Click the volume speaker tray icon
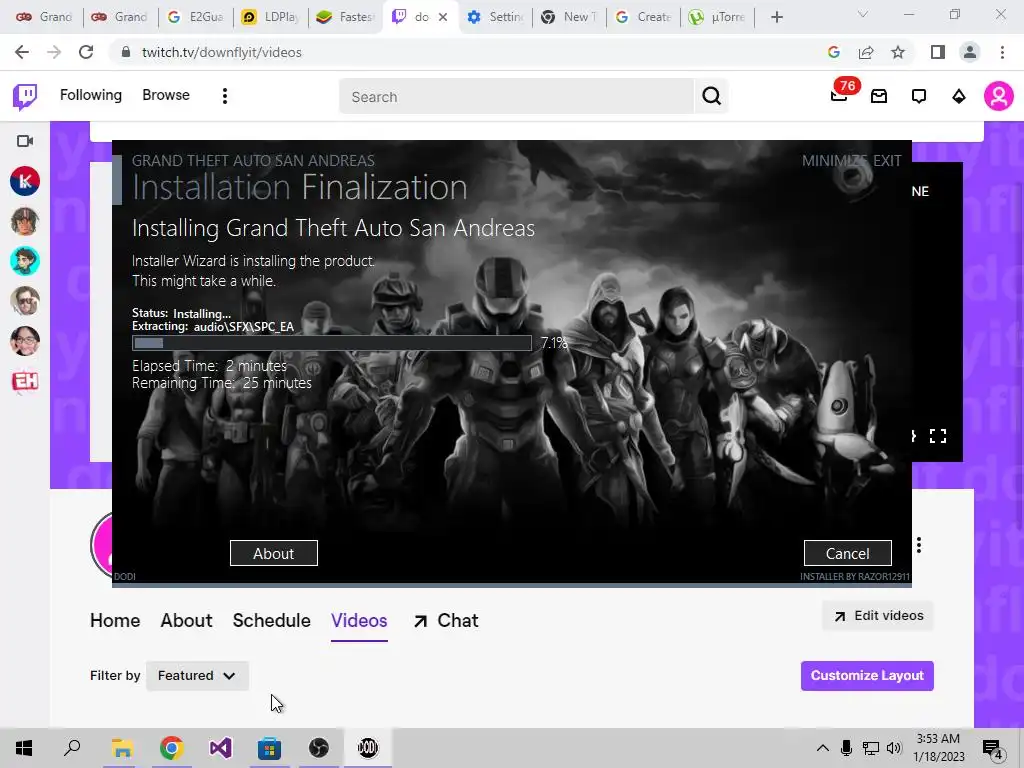The width and height of the screenshot is (1024, 768). (894, 748)
